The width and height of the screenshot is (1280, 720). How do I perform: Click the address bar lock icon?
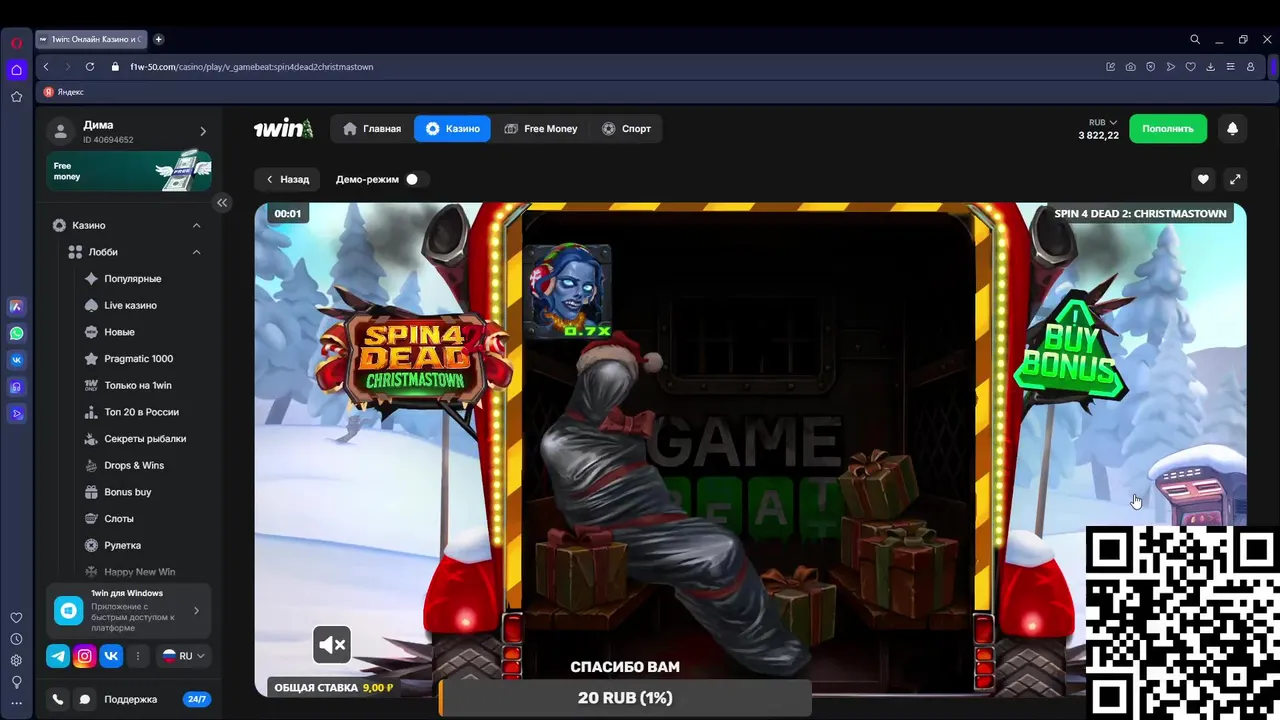[116, 67]
